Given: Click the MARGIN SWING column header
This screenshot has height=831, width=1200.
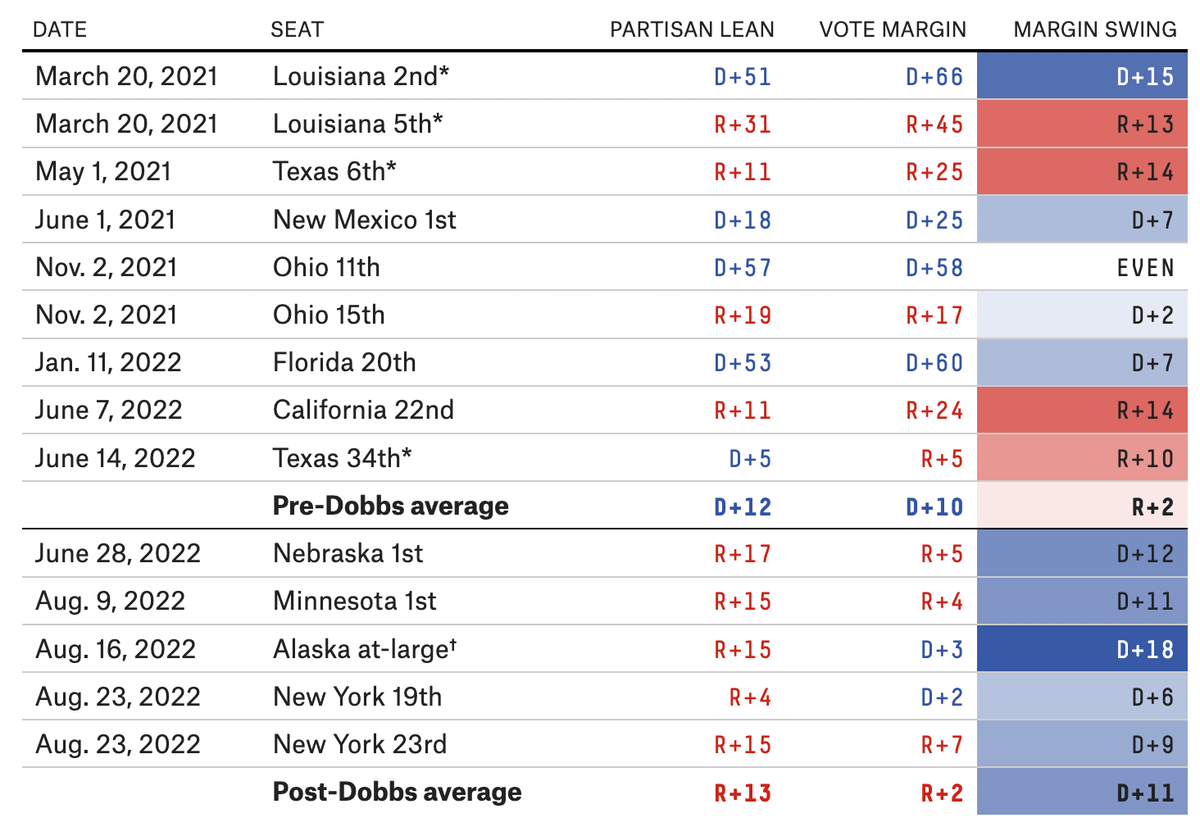Looking at the screenshot, I should [1095, 30].
